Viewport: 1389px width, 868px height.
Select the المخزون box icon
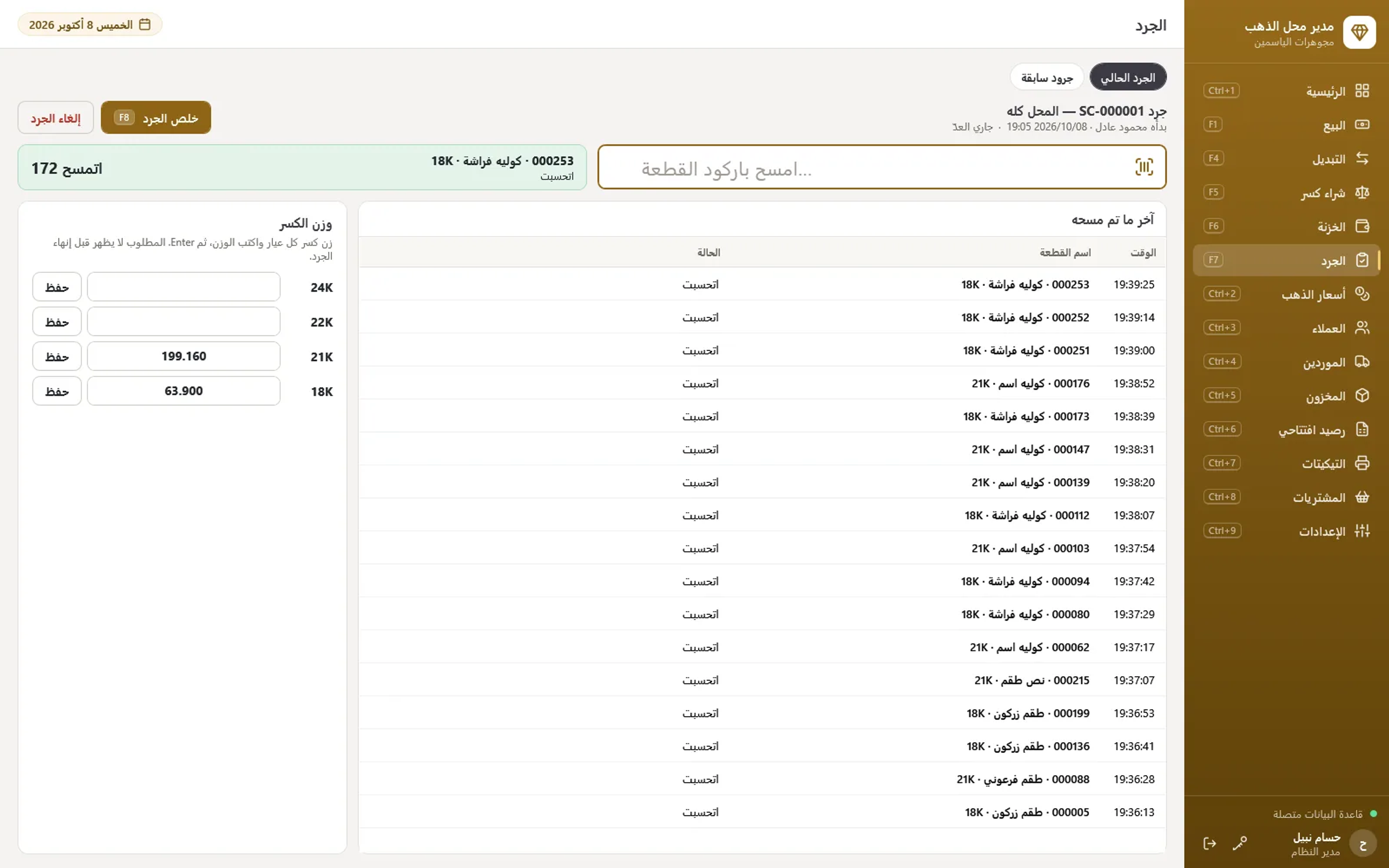click(1362, 396)
